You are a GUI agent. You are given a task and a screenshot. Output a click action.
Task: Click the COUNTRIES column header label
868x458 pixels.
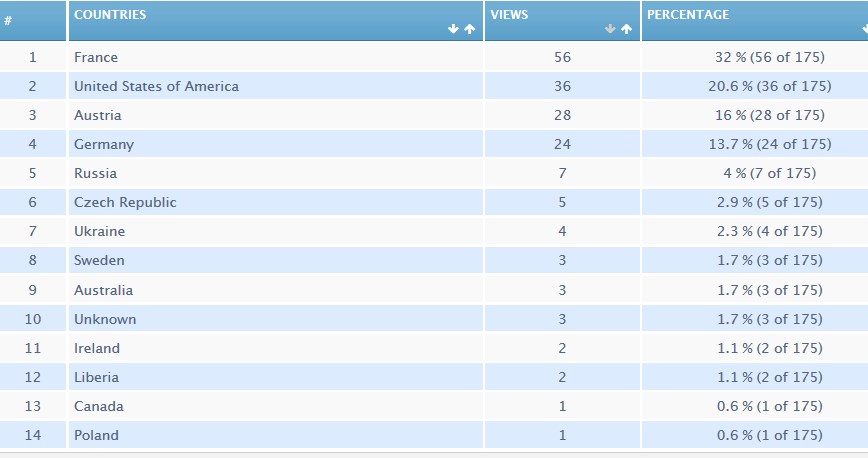[x=110, y=15]
